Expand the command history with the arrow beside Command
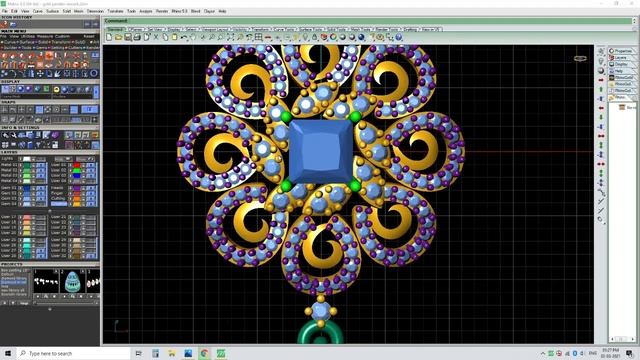Image resolution: width=640 pixels, height=360 pixels. 634,21
